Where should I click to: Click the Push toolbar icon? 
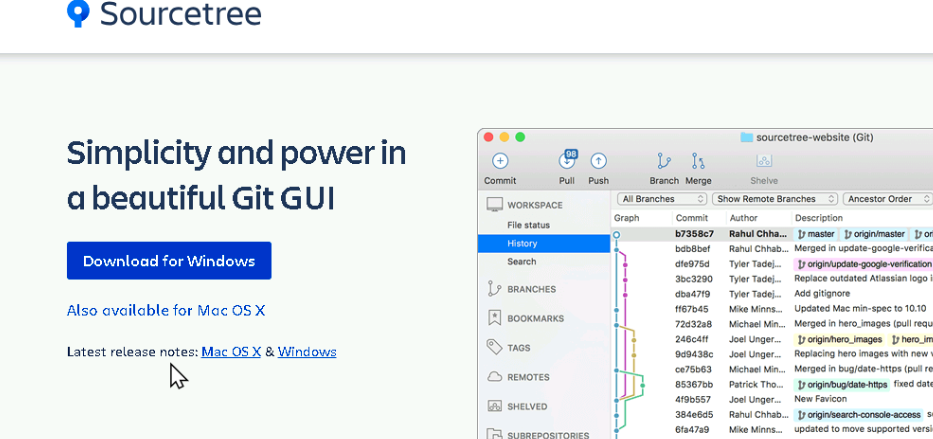point(598,161)
